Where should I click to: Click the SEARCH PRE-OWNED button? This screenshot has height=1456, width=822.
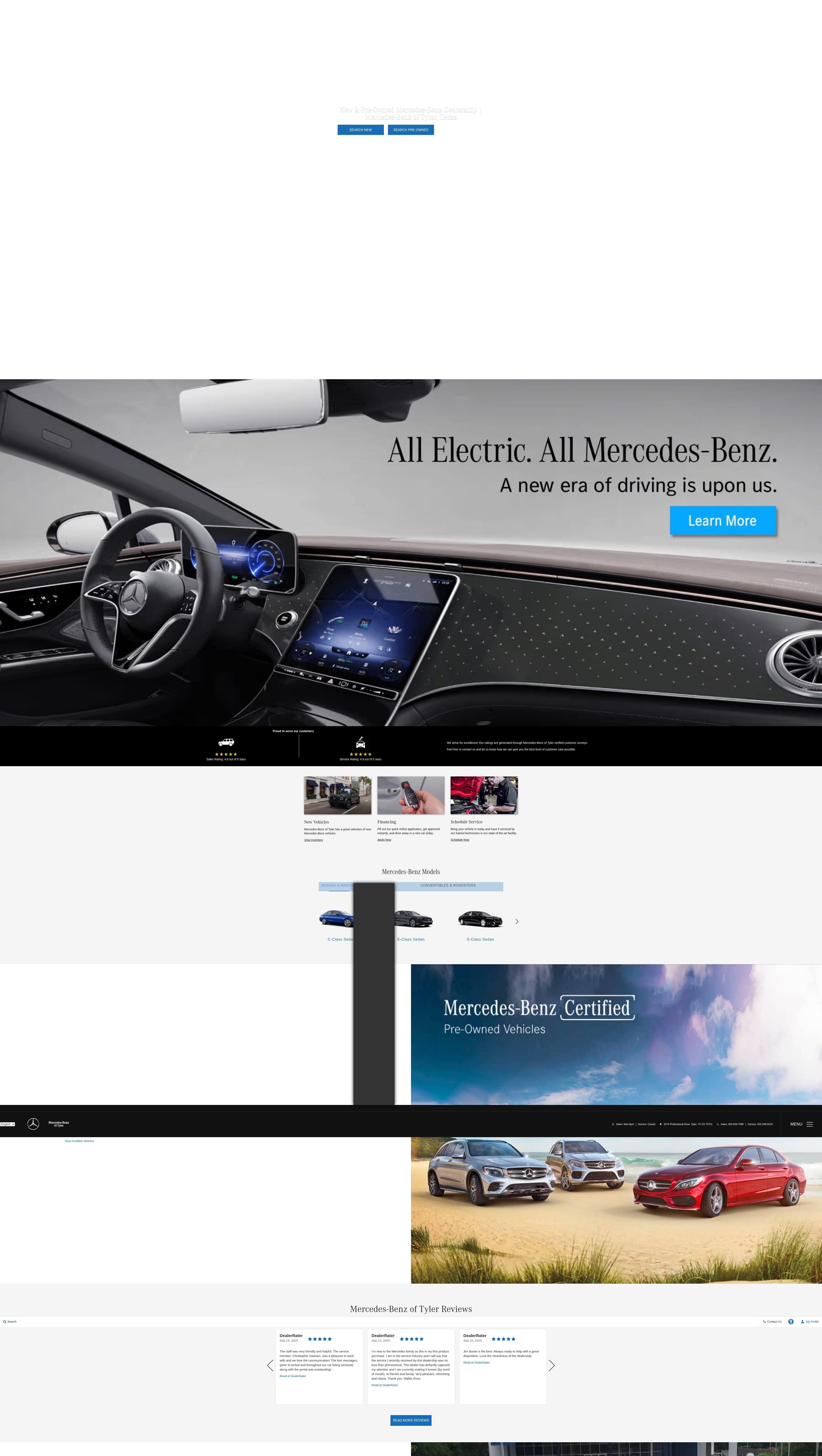point(411,130)
